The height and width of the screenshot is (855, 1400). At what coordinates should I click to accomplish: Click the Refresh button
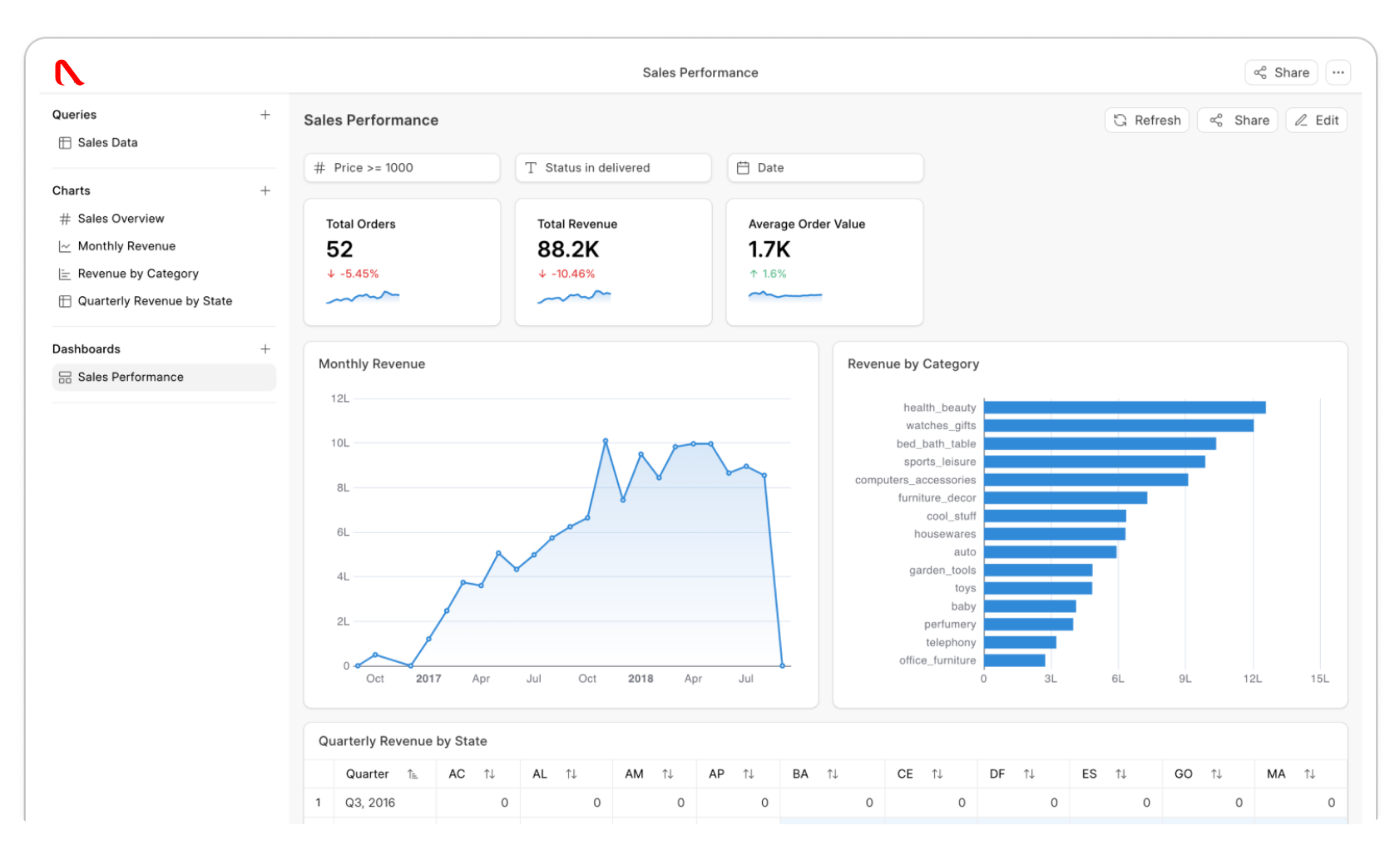pyautogui.click(x=1146, y=121)
